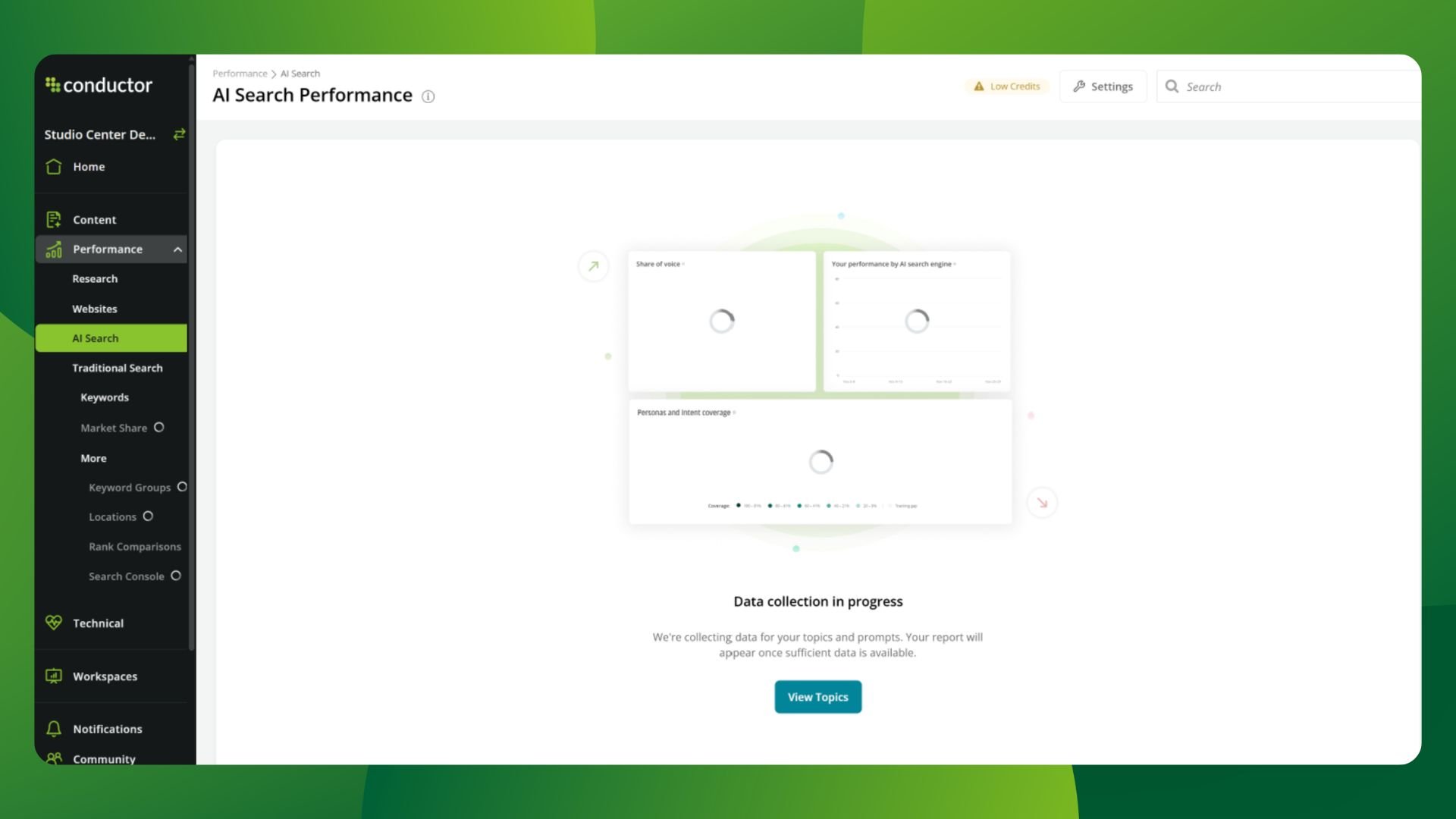This screenshot has width=1456, height=819.
Task: Open Research under Performance
Action: 95,279
